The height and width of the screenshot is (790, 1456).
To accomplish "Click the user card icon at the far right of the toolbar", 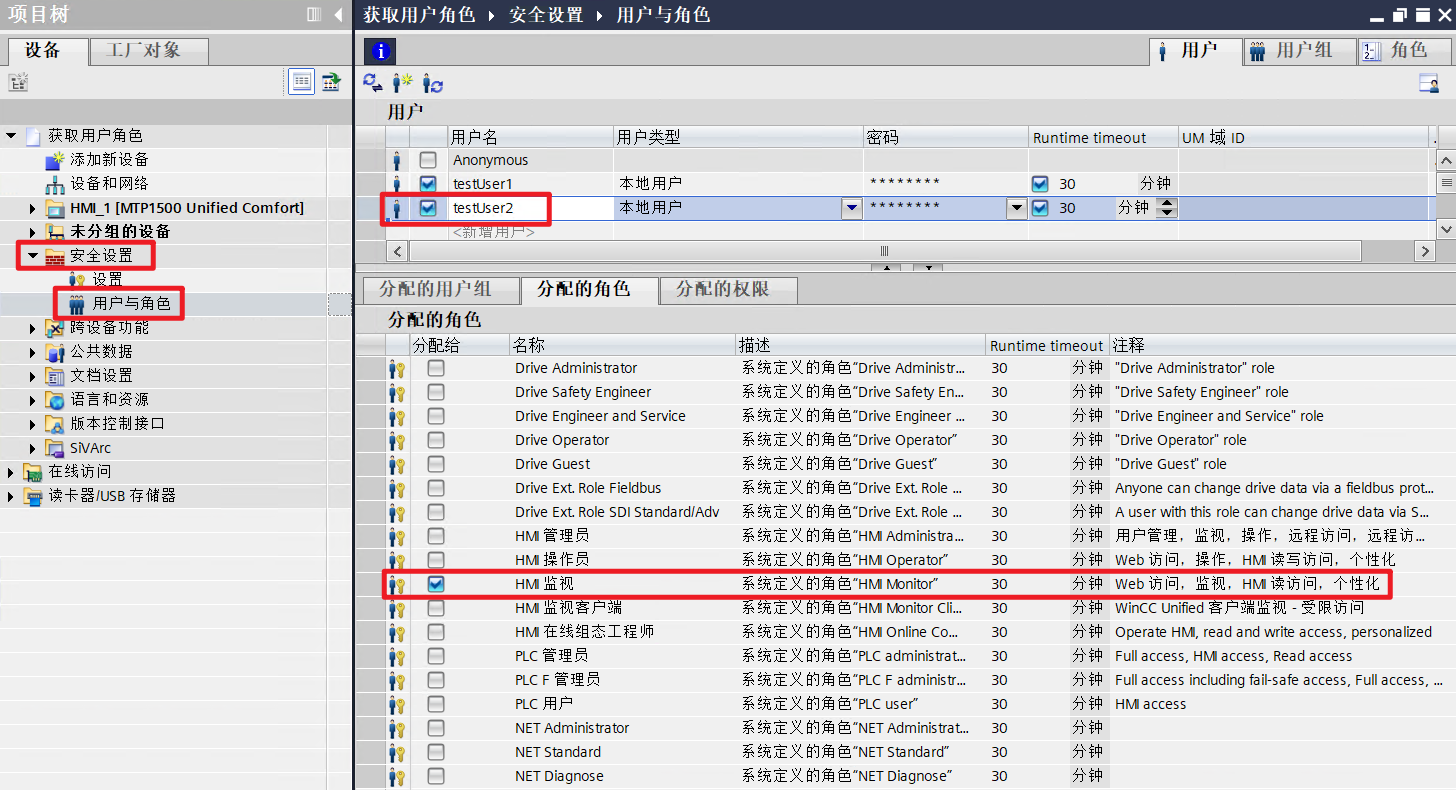I will click(1429, 84).
